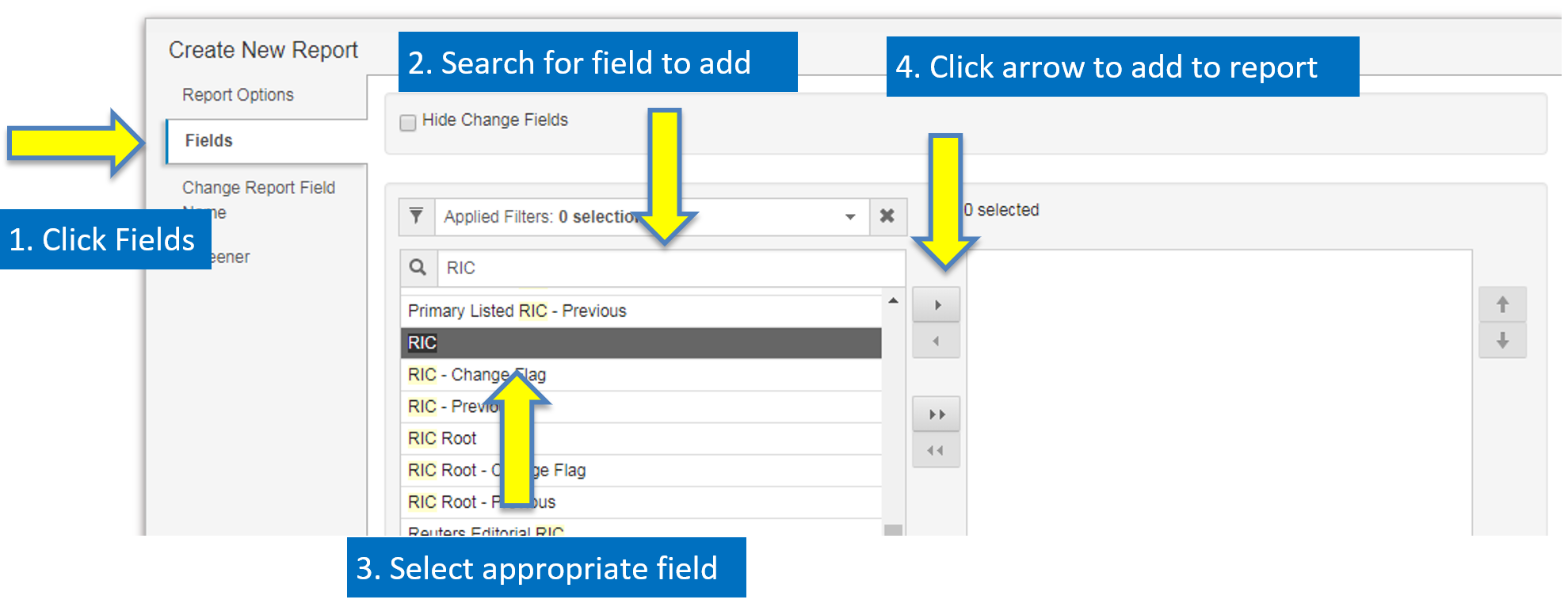Click the single left arrow to remove field
This screenshot has width=1568, height=607.
pyautogui.click(x=937, y=342)
